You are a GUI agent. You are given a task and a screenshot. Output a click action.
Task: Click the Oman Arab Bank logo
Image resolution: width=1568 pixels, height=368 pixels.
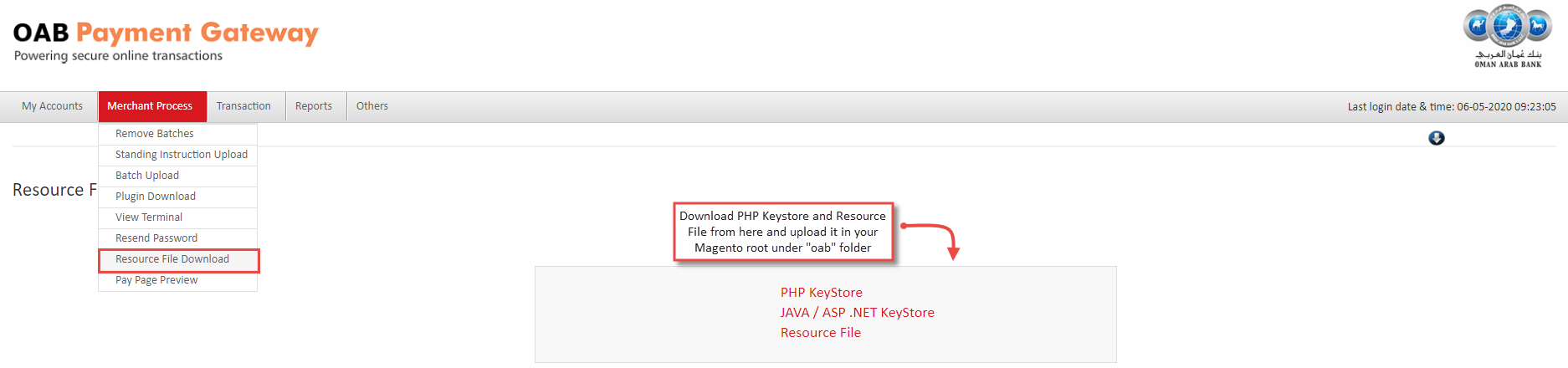(x=1508, y=38)
